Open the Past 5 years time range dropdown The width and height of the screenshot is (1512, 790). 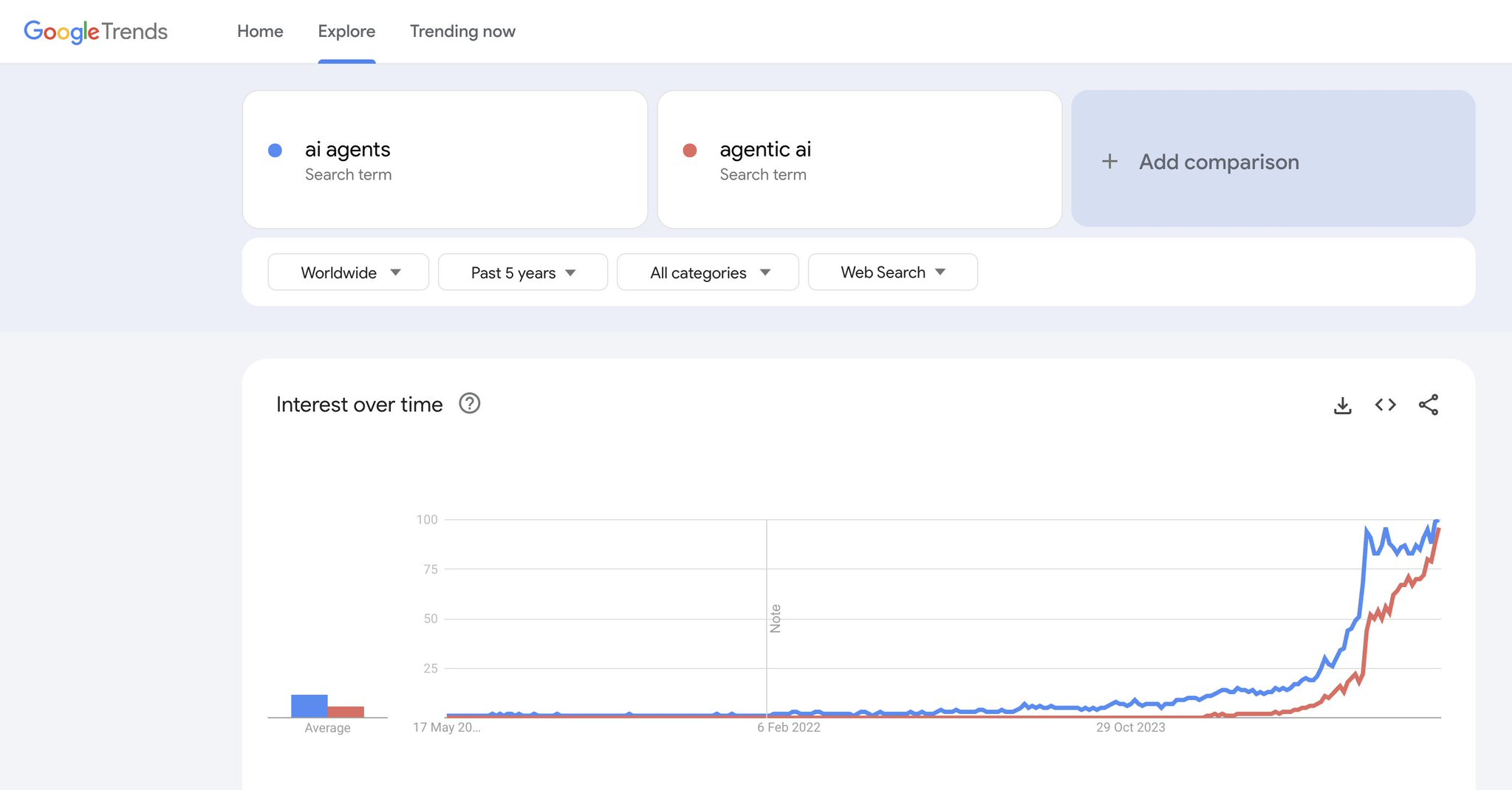click(x=523, y=272)
